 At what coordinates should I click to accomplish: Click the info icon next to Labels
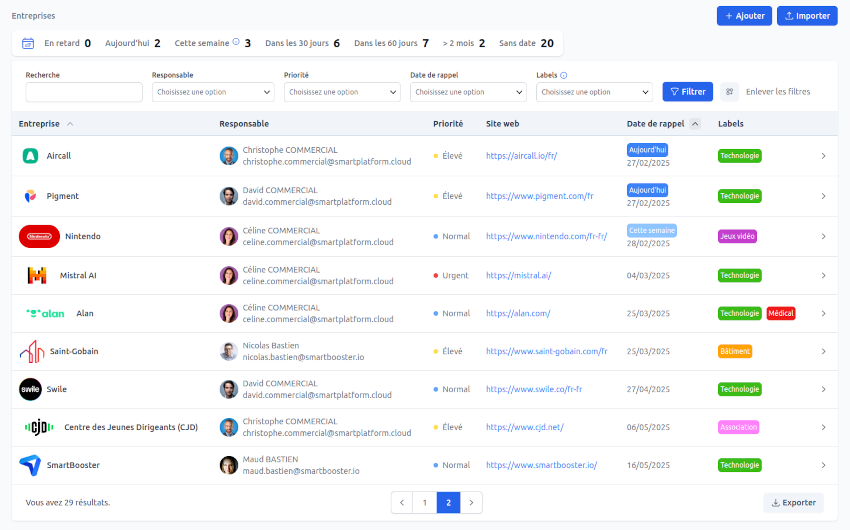tap(564, 75)
